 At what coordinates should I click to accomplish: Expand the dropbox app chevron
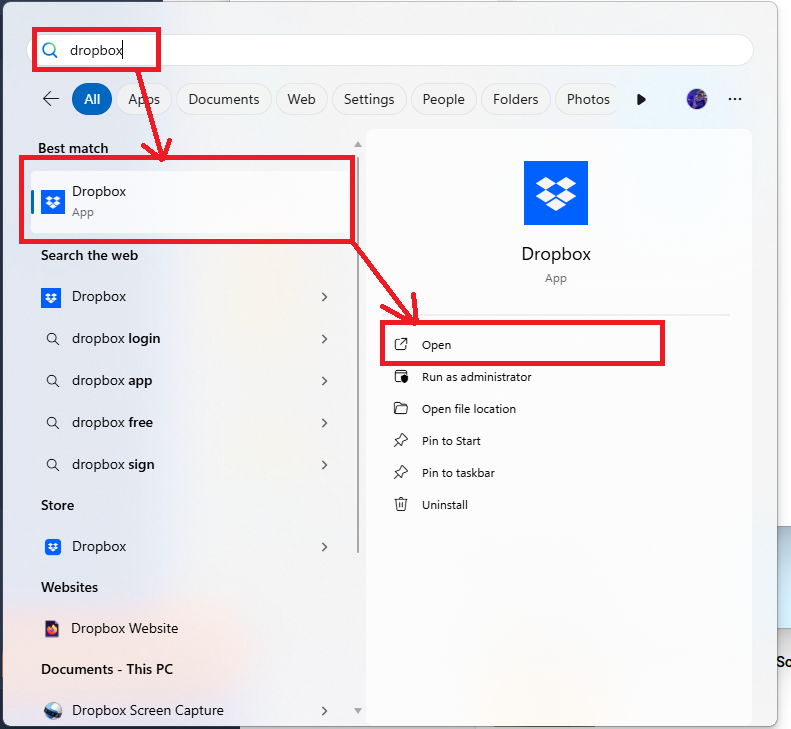(x=325, y=381)
